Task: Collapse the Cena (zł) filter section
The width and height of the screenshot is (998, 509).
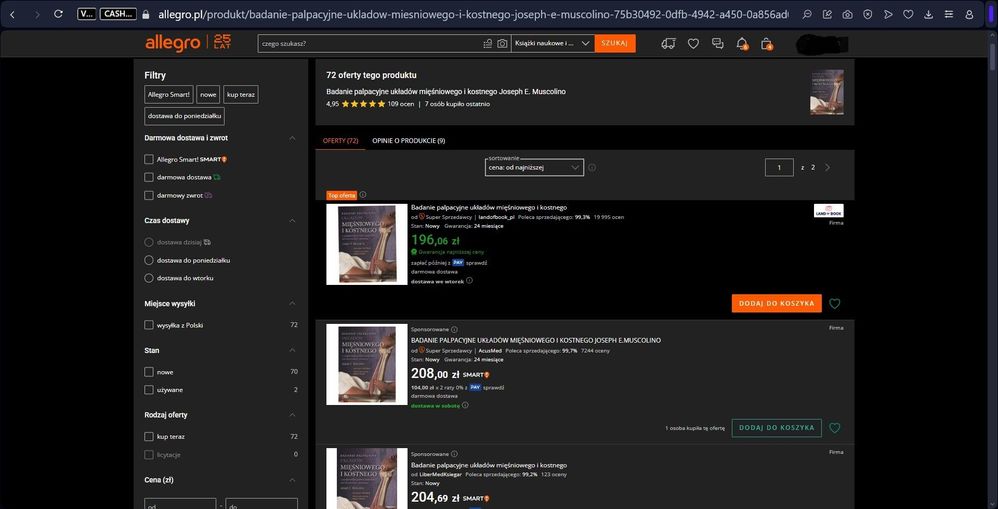Action: [292, 480]
